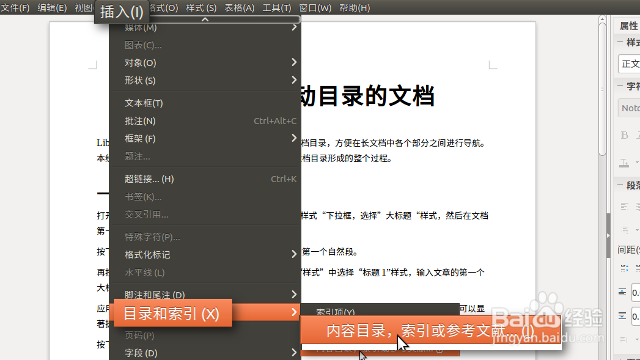This screenshot has height=360, width=640.
Task: Open the 表格(A) menu
Action: click(240, 8)
